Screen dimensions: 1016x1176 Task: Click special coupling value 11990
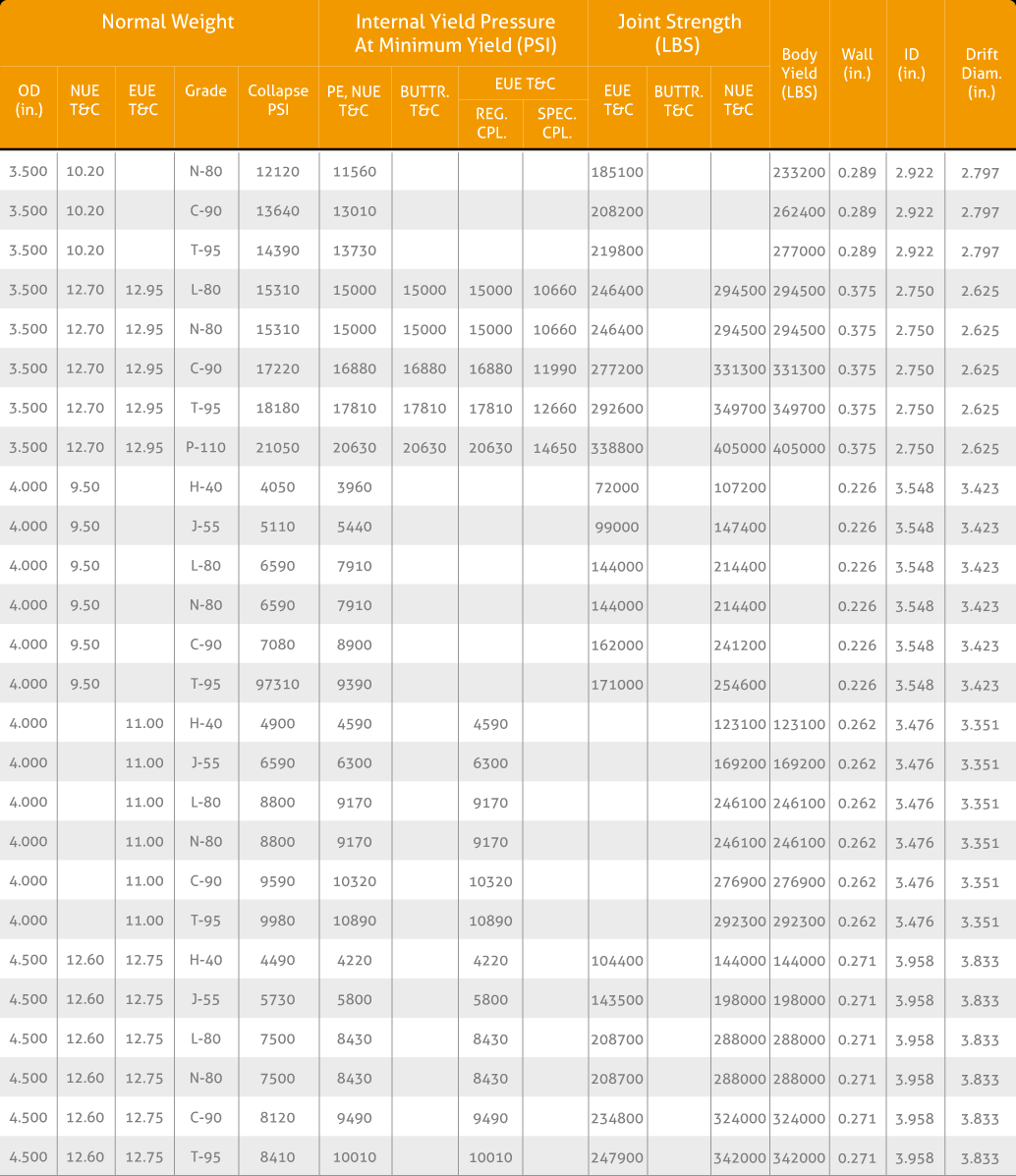pos(554,369)
